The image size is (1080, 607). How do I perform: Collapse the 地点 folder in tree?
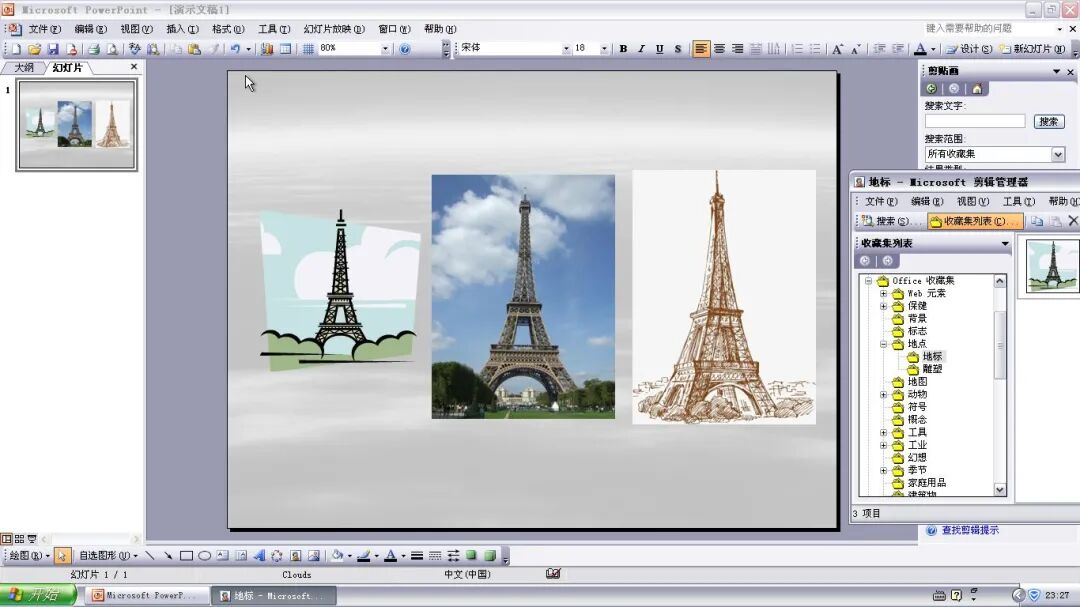pos(884,344)
